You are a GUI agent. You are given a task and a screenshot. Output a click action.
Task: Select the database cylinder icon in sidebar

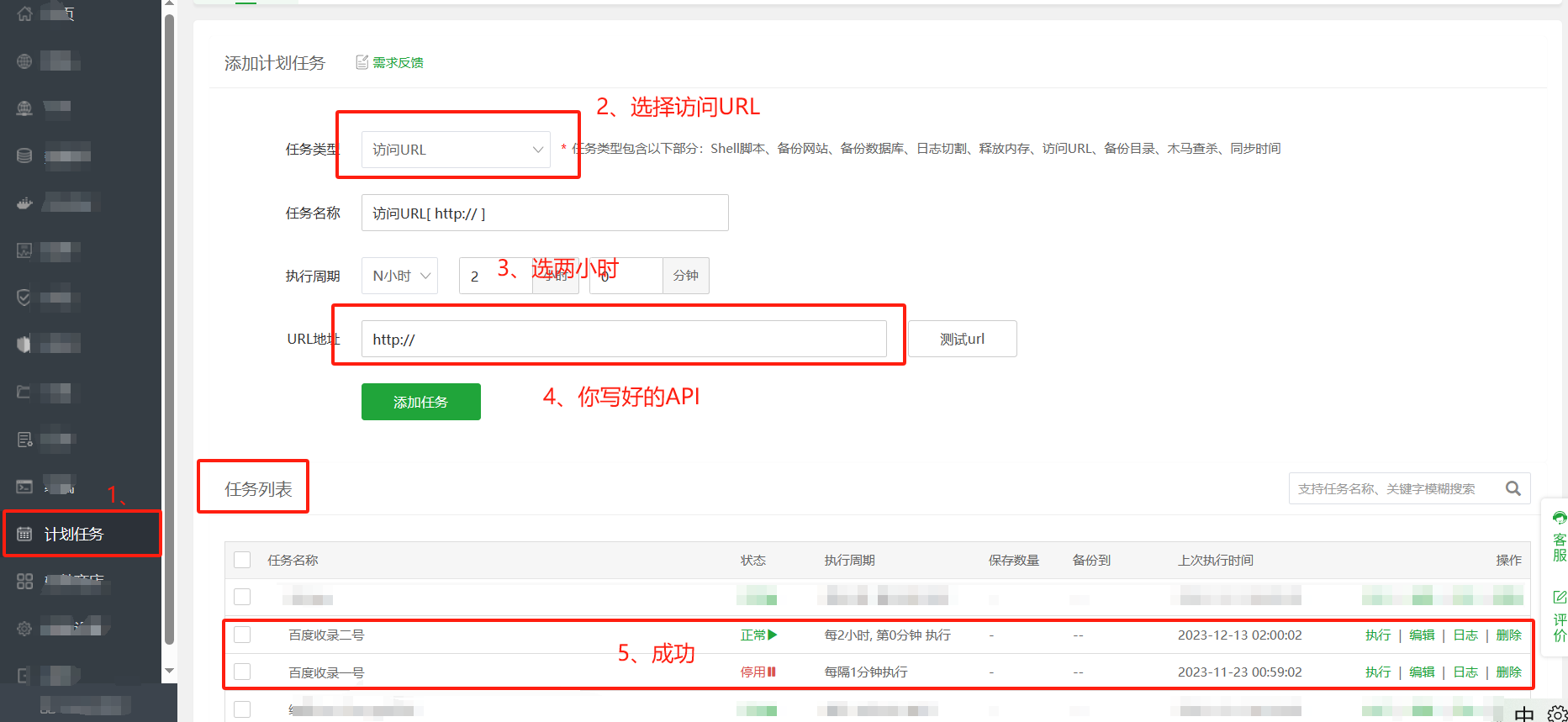(x=24, y=155)
